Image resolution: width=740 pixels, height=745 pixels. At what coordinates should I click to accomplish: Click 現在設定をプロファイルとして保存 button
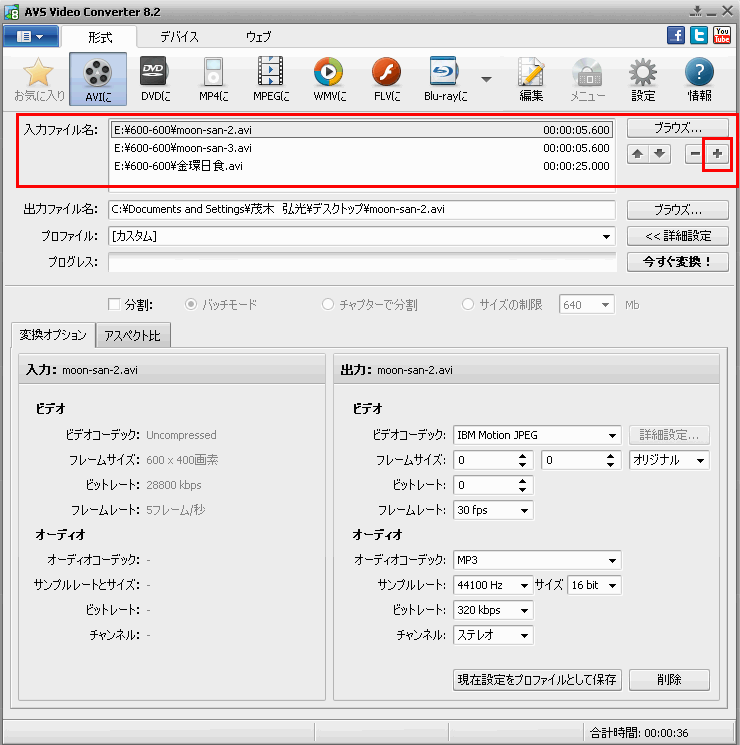coord(537,680)
